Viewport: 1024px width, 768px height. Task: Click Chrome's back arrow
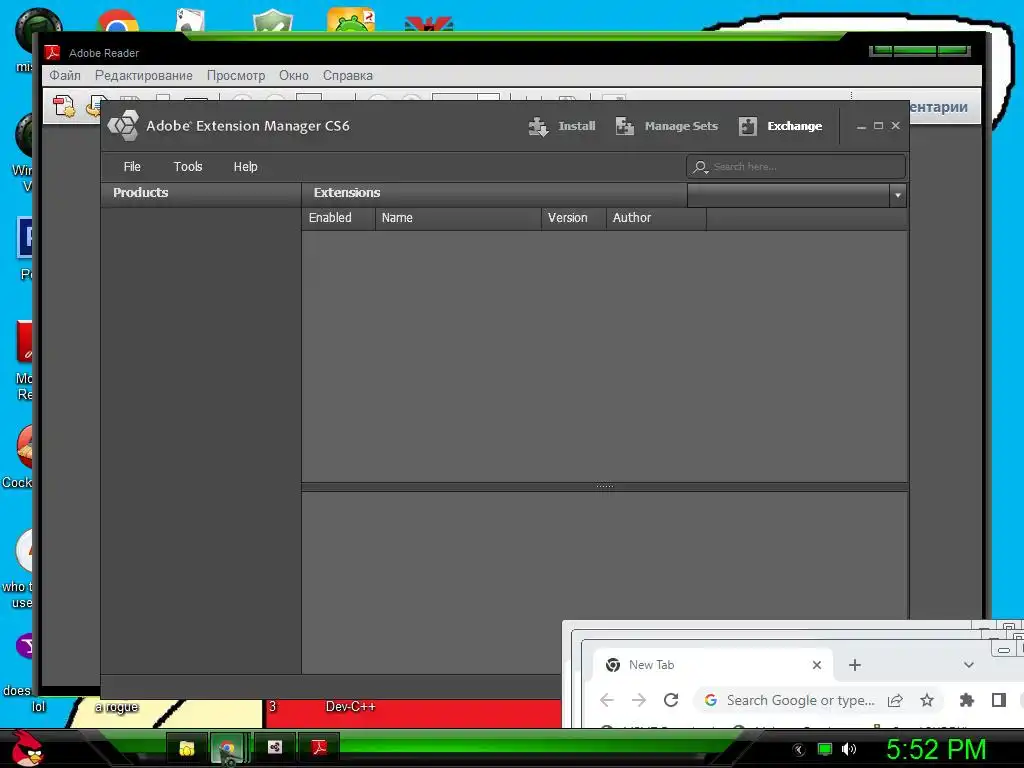[x=607, y=700]
